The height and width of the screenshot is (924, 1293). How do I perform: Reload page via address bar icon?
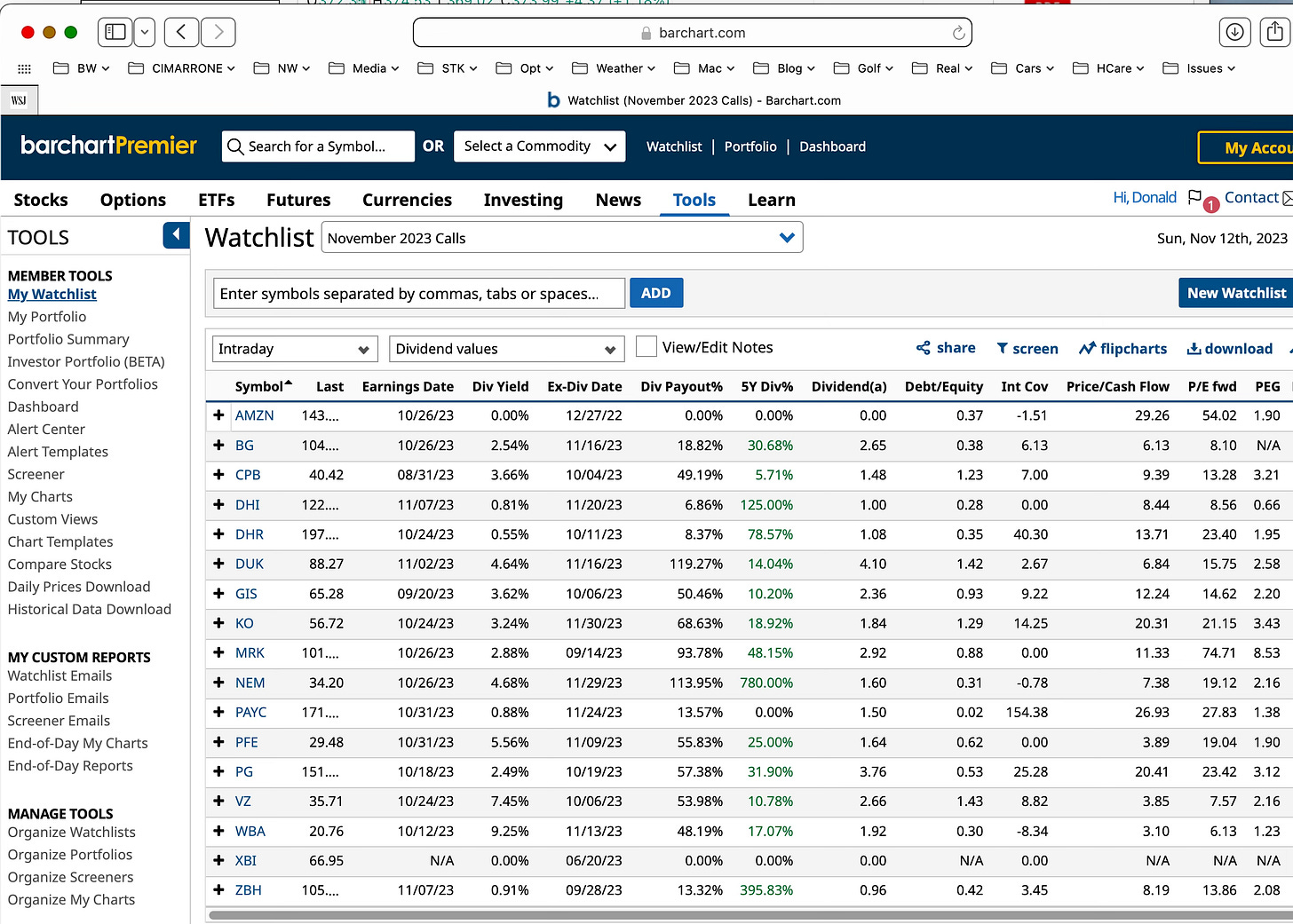[958, 33]
